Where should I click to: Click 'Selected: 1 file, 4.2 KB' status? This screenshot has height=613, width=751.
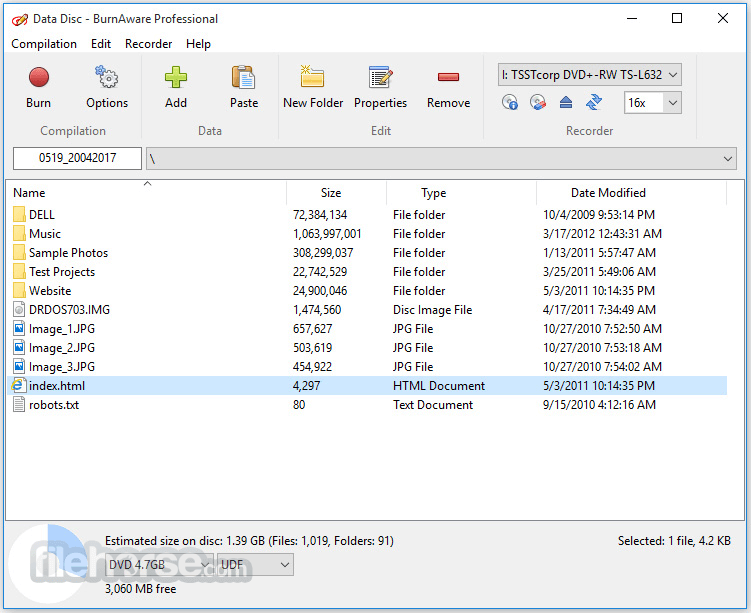point(674,541)
